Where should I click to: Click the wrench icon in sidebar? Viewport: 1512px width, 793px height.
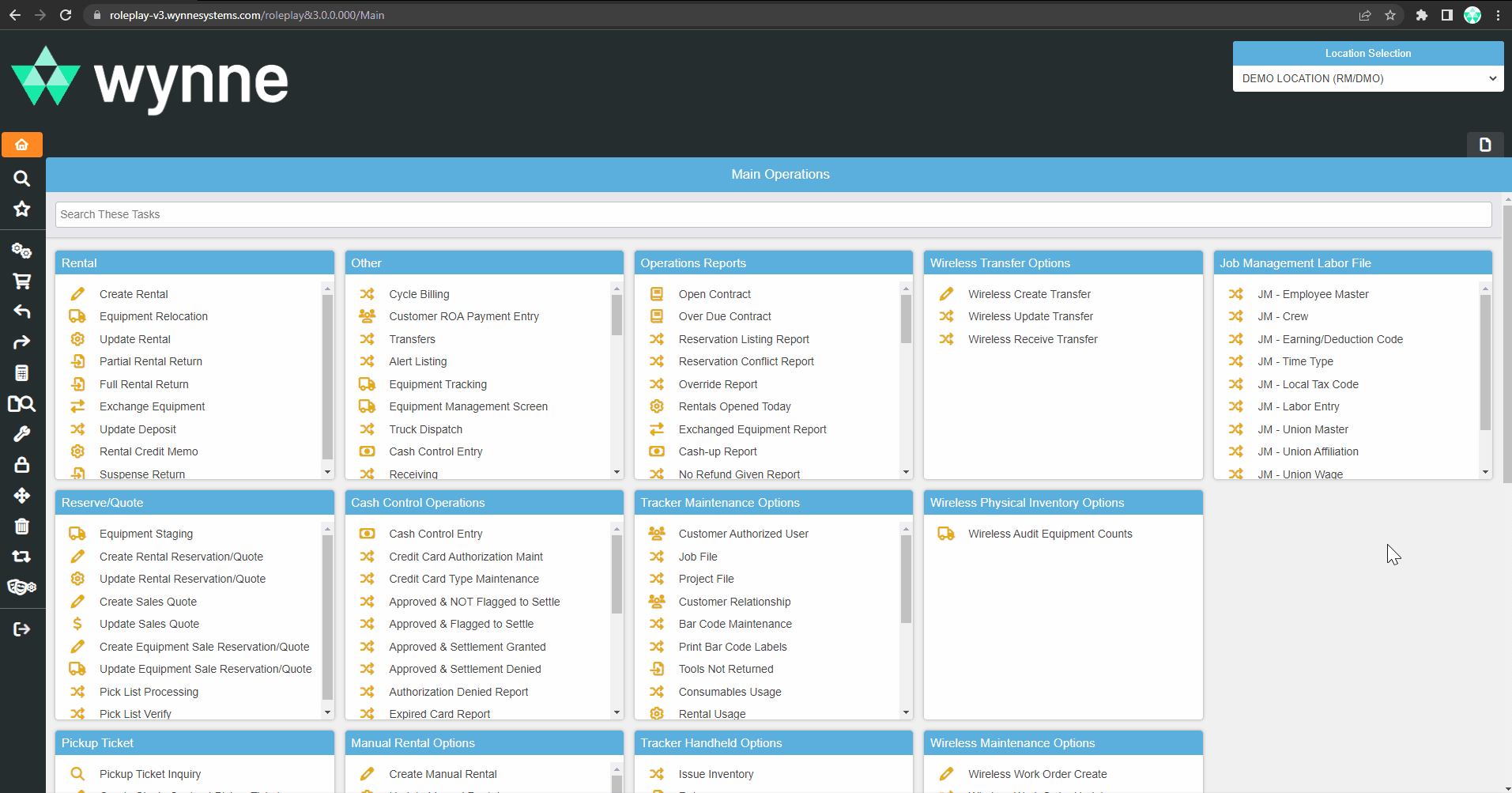[x=22, y=434]
